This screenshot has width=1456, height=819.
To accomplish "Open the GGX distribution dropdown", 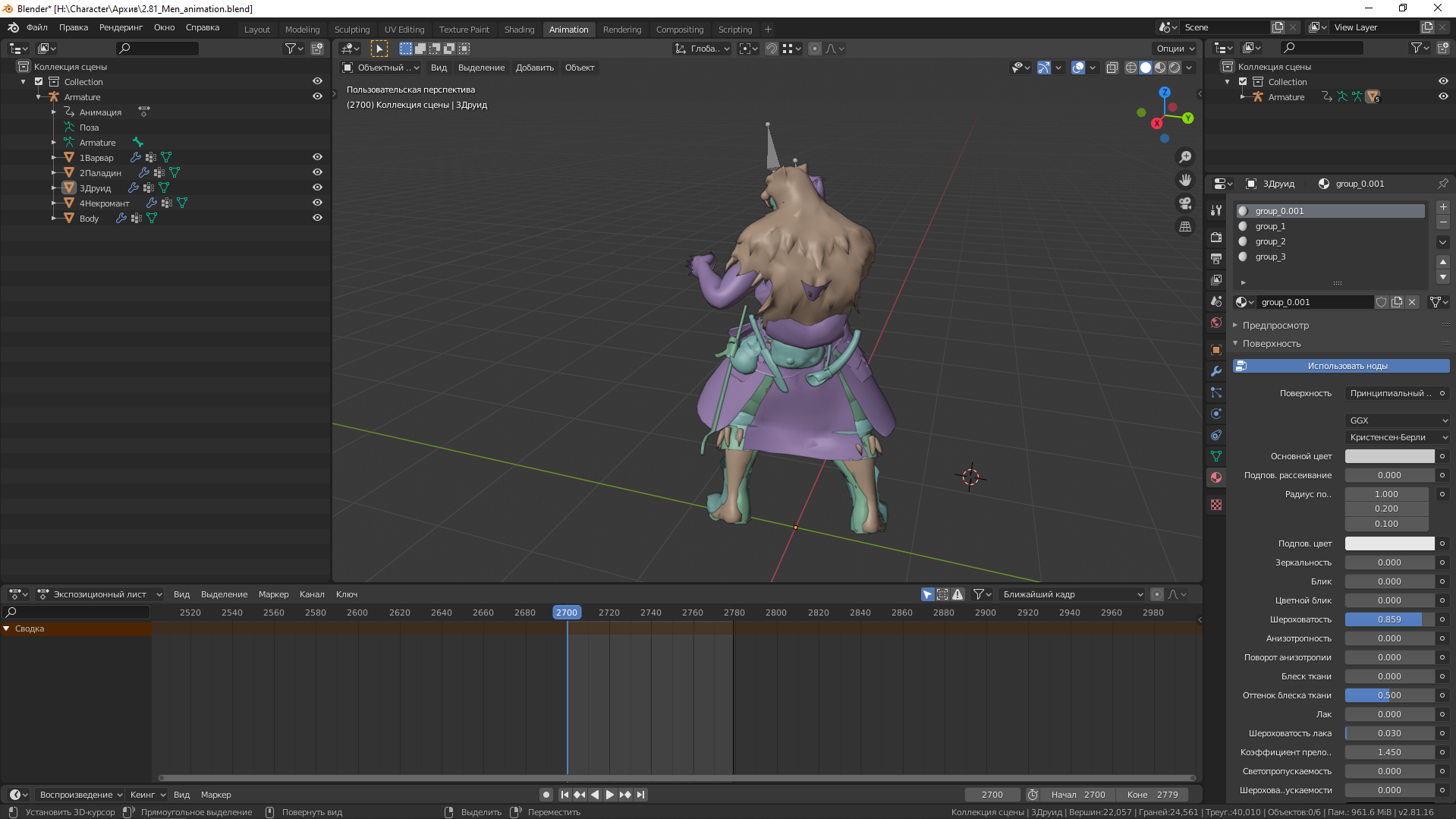I will coord(1398,421).
